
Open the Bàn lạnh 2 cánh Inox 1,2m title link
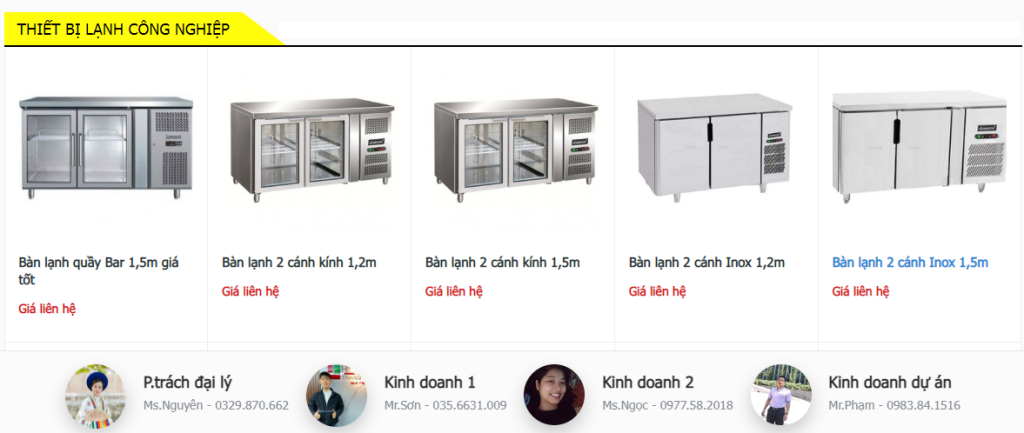click(x=707, y=263)
